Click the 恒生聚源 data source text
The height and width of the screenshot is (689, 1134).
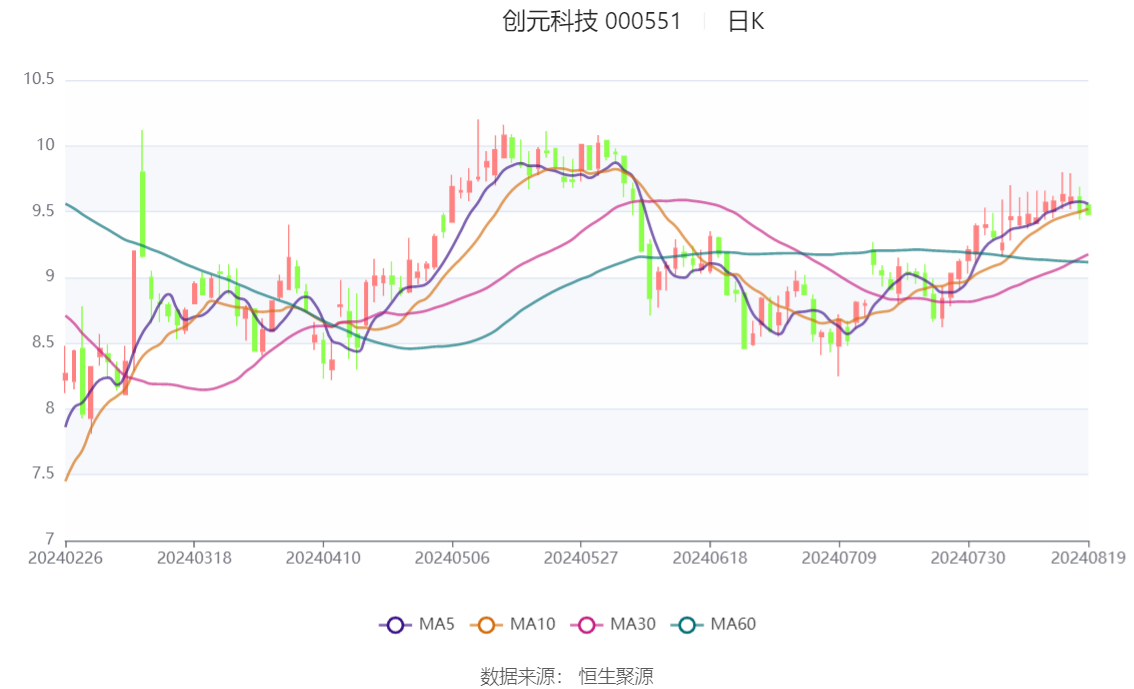[616, 677]
